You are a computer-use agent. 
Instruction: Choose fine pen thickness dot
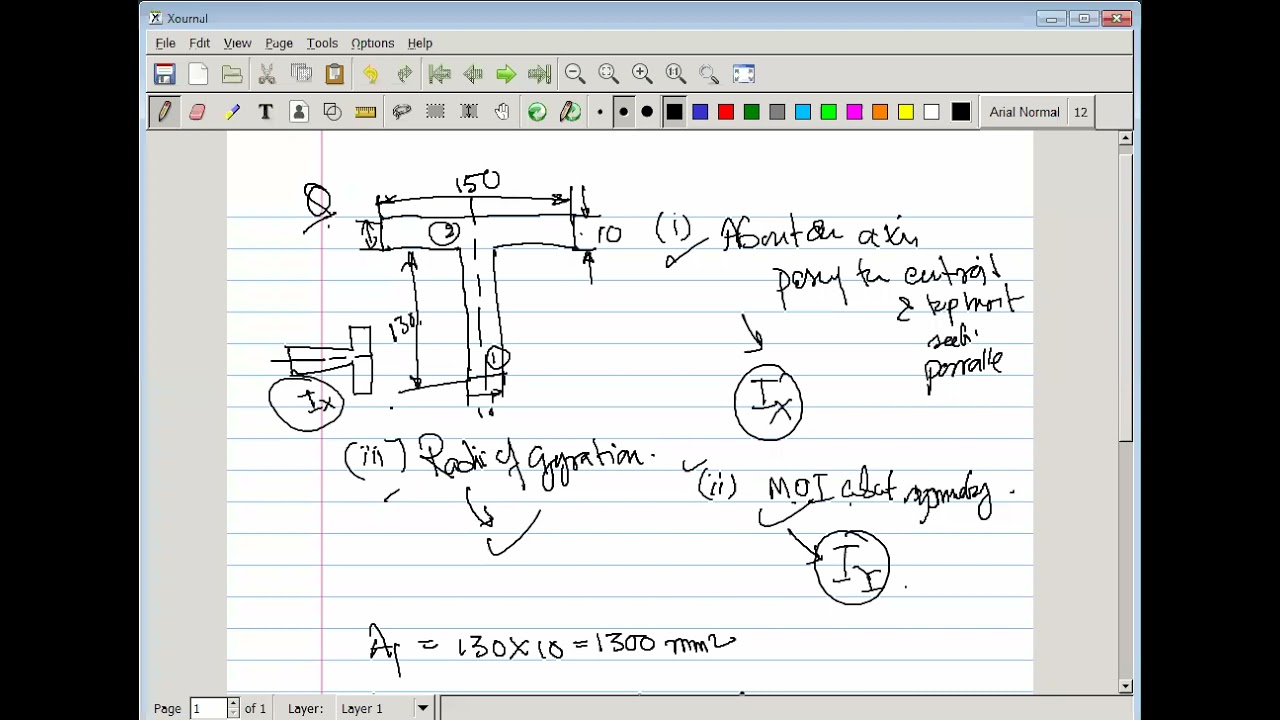[x=600, y=112]
